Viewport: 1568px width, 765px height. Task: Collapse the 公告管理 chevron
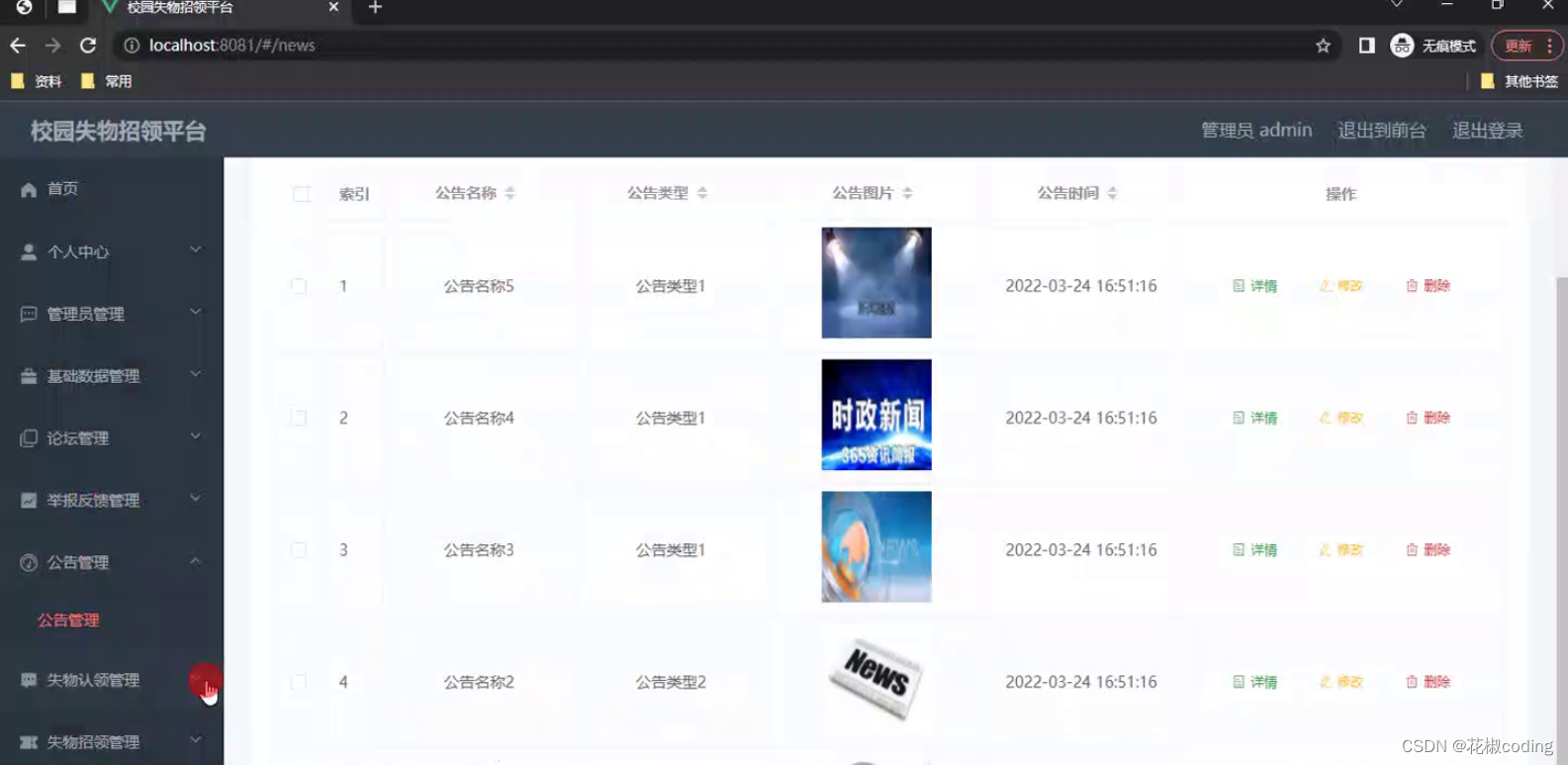[x=196, y=561]
